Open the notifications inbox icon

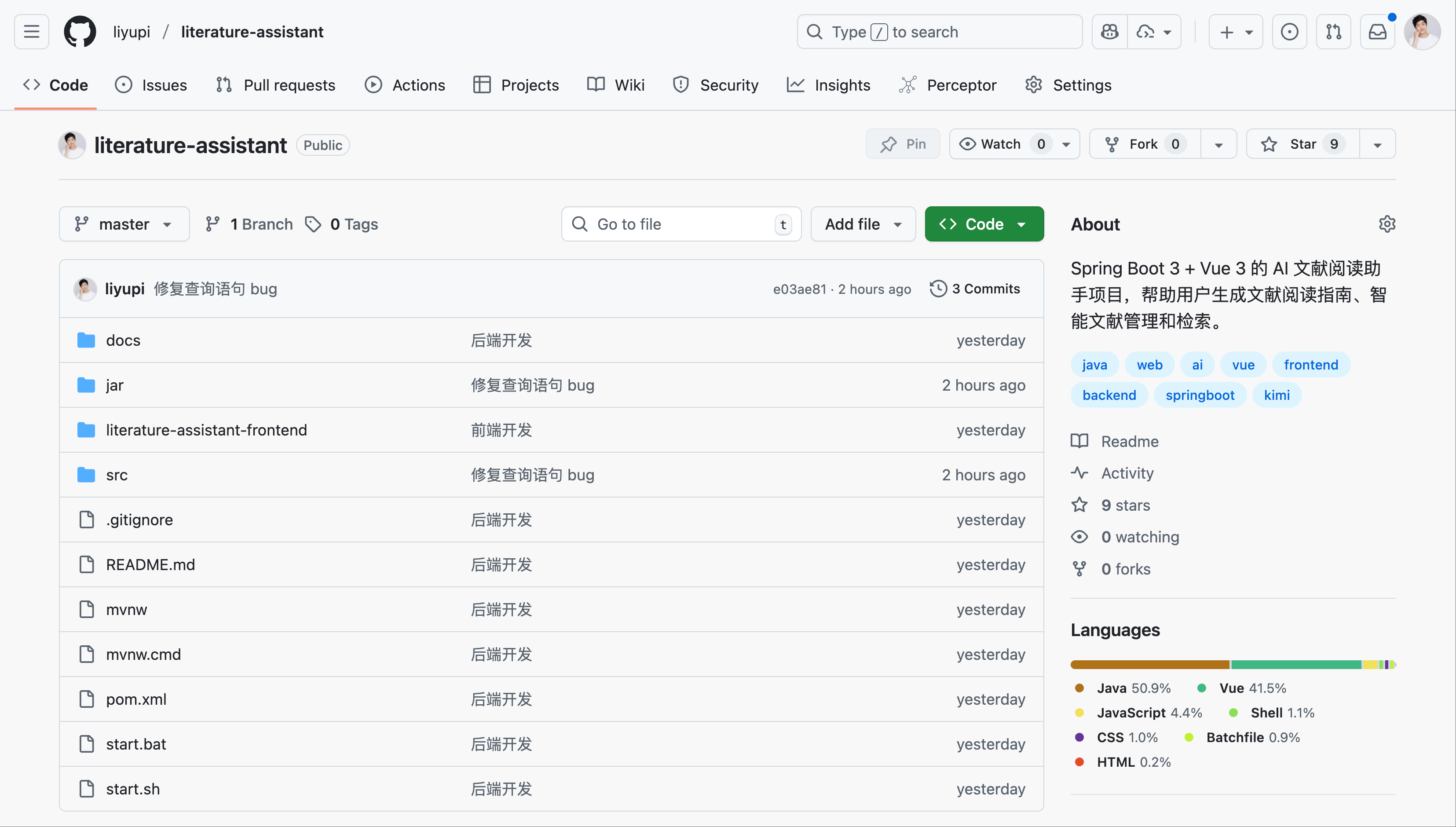pyautogui.click(x=1377, y=32)
